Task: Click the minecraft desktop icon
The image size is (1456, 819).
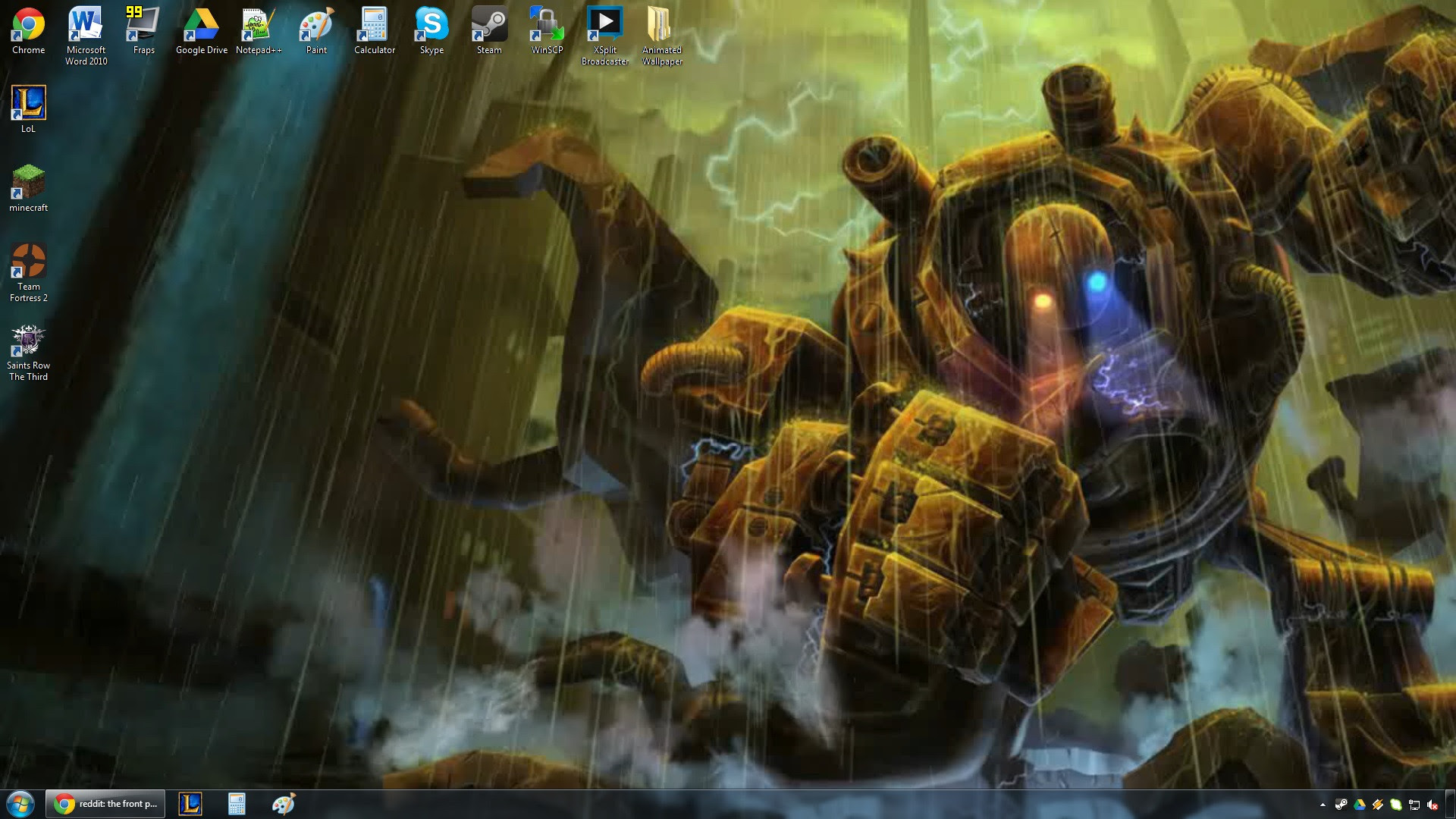Action: (28, 189)
